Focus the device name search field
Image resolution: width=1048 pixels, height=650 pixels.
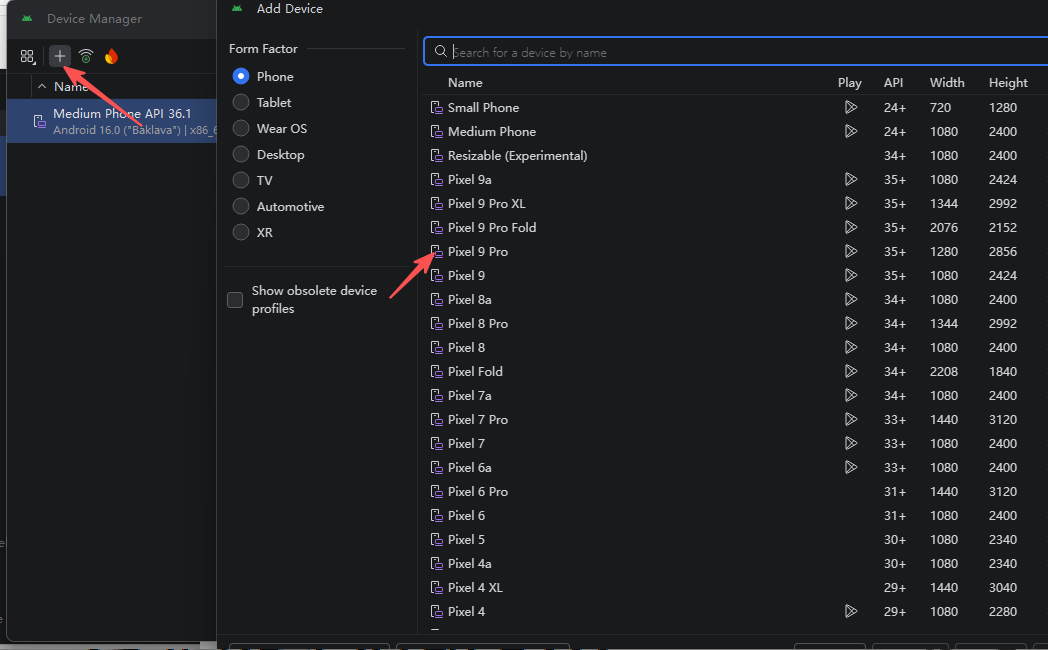pos(736,51)
